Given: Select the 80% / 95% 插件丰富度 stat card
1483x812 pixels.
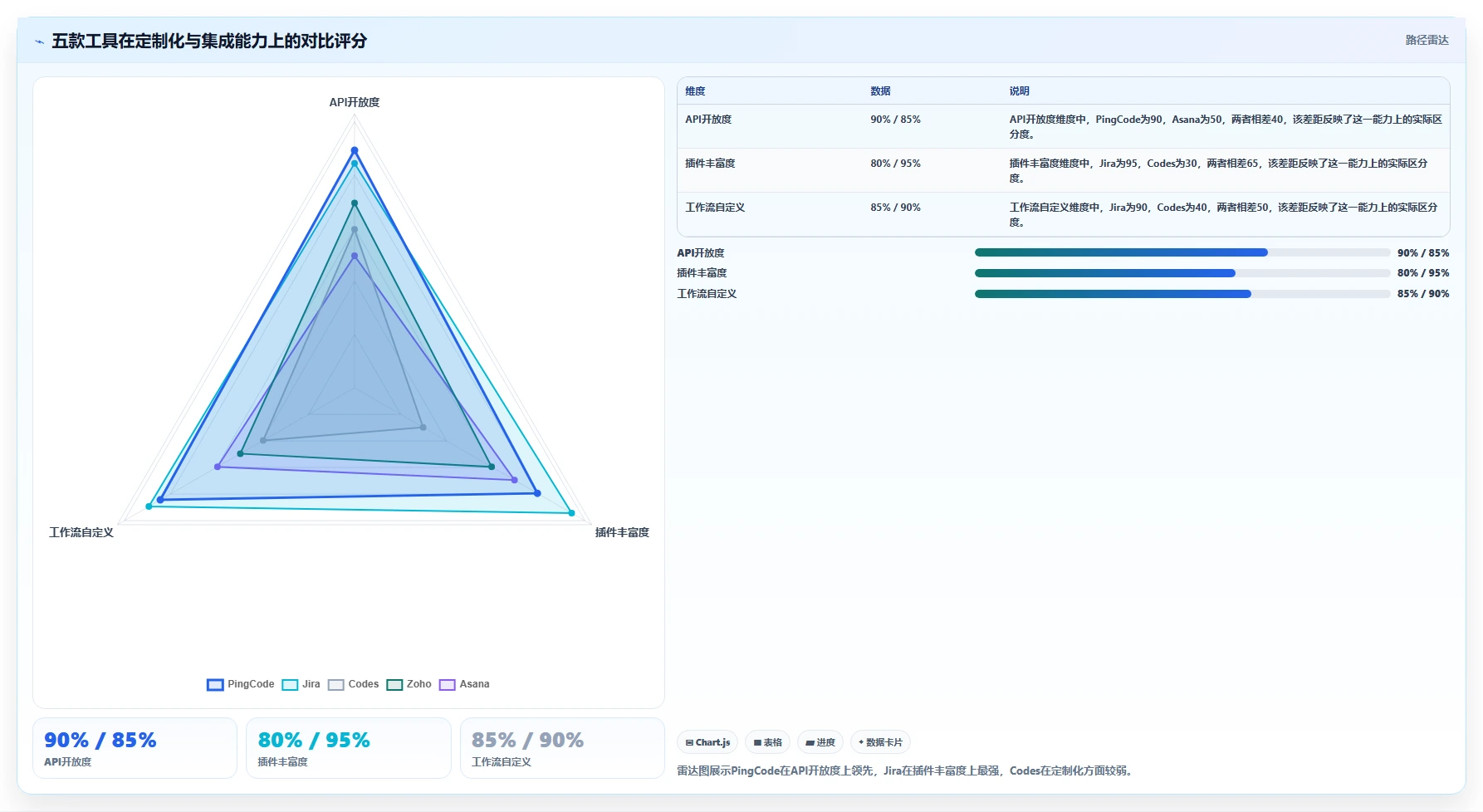Looking at the screenshot, I should pyautogui.click(x=349, y=748).
